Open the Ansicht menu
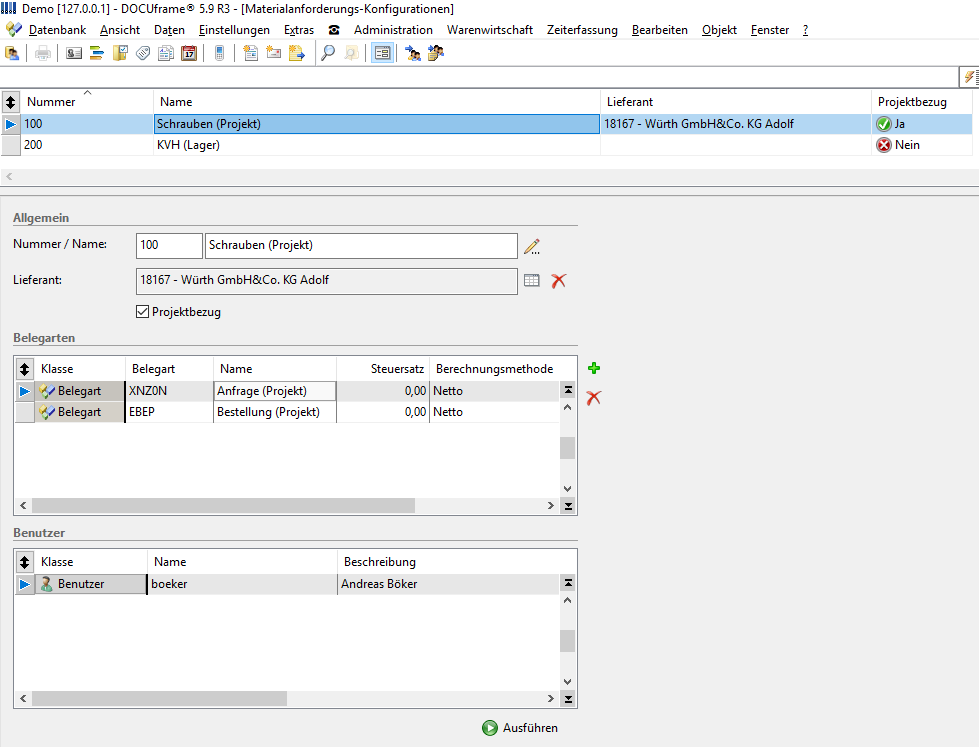 coord(120,30)
